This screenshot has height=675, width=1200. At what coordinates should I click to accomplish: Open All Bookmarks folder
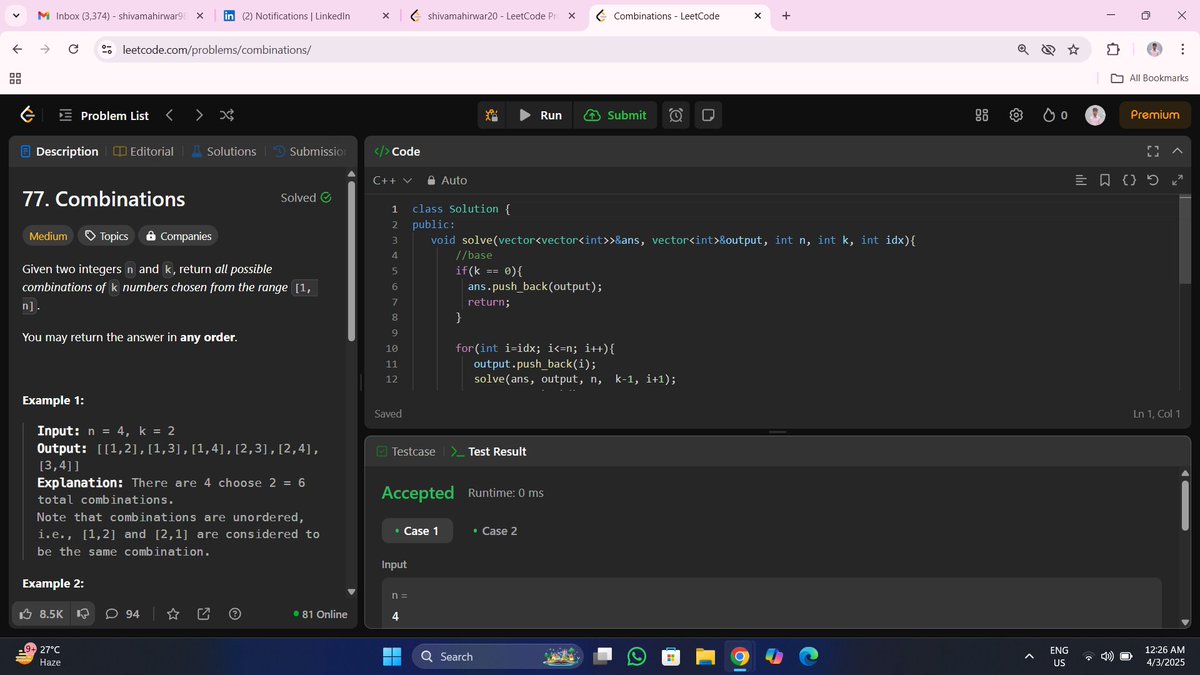(x=1149, y=78)
